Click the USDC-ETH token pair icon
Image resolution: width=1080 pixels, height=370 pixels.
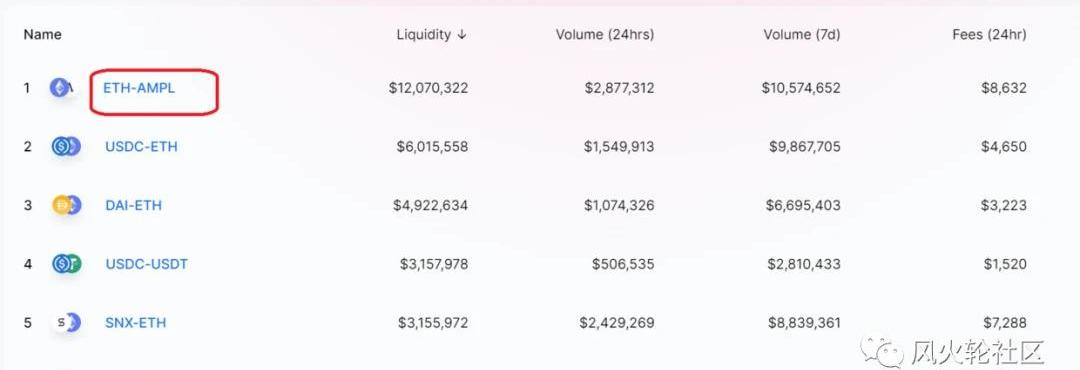[x=66, y=147]
